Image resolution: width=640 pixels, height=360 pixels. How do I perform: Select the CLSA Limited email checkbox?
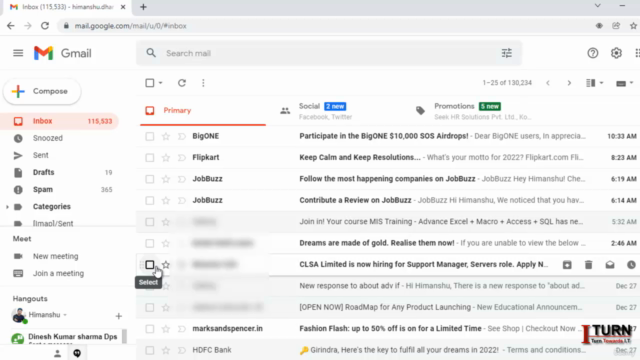coord(150,264)
